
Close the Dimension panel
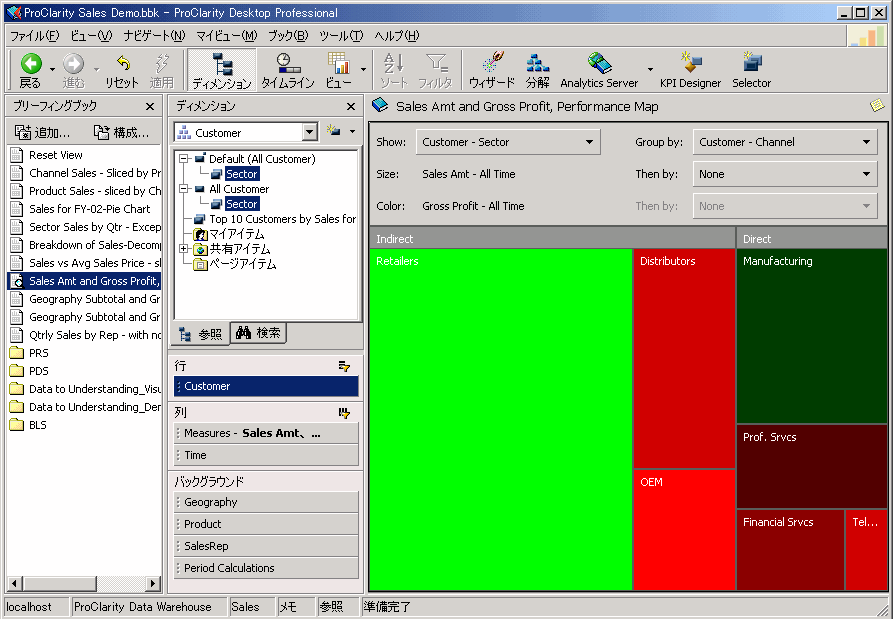(x=351, y=106)
